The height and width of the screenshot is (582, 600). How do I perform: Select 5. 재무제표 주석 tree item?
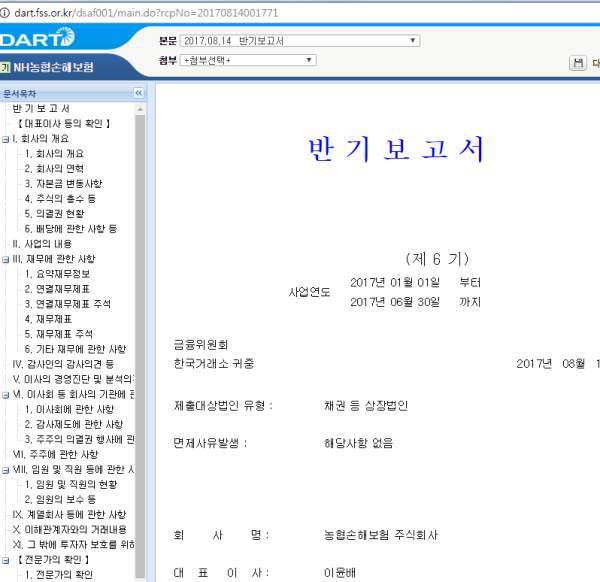coord(59,334)
